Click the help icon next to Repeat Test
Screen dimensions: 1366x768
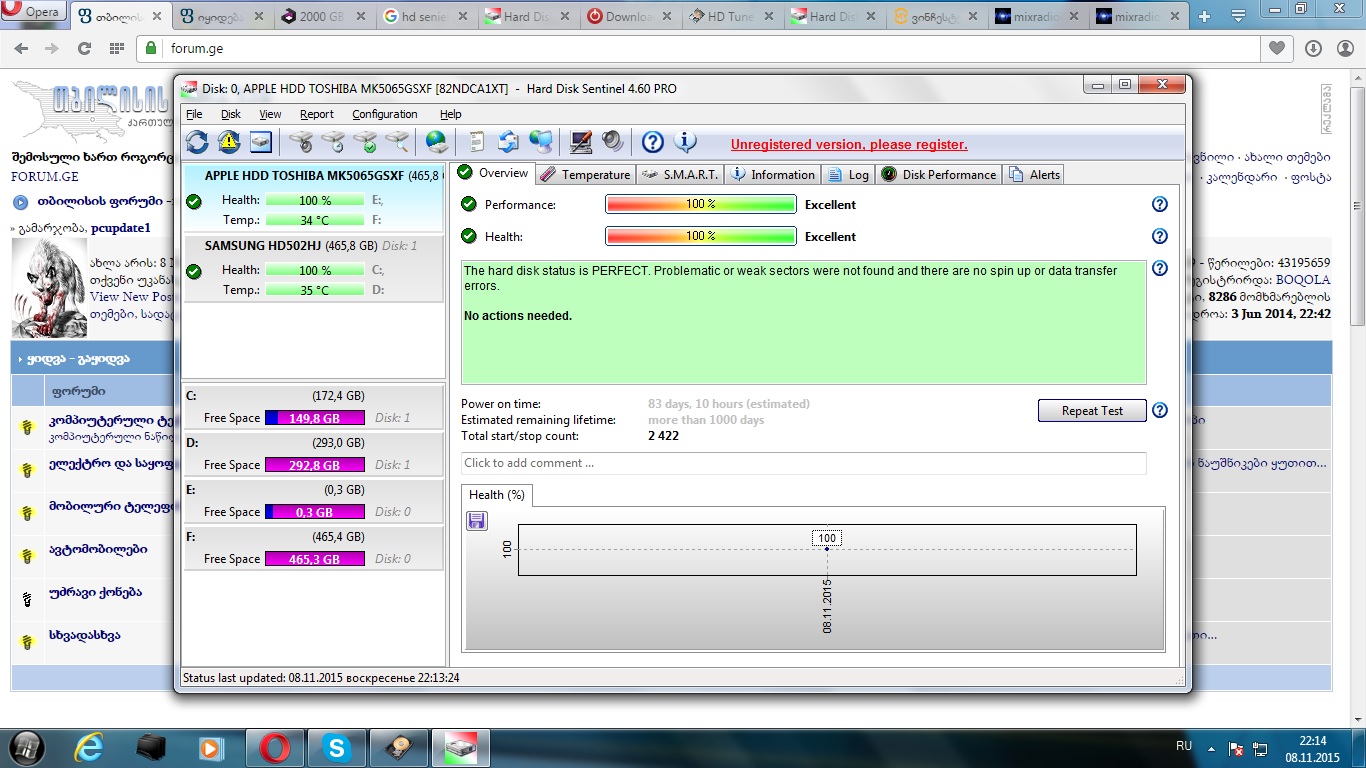[1160, 410]
